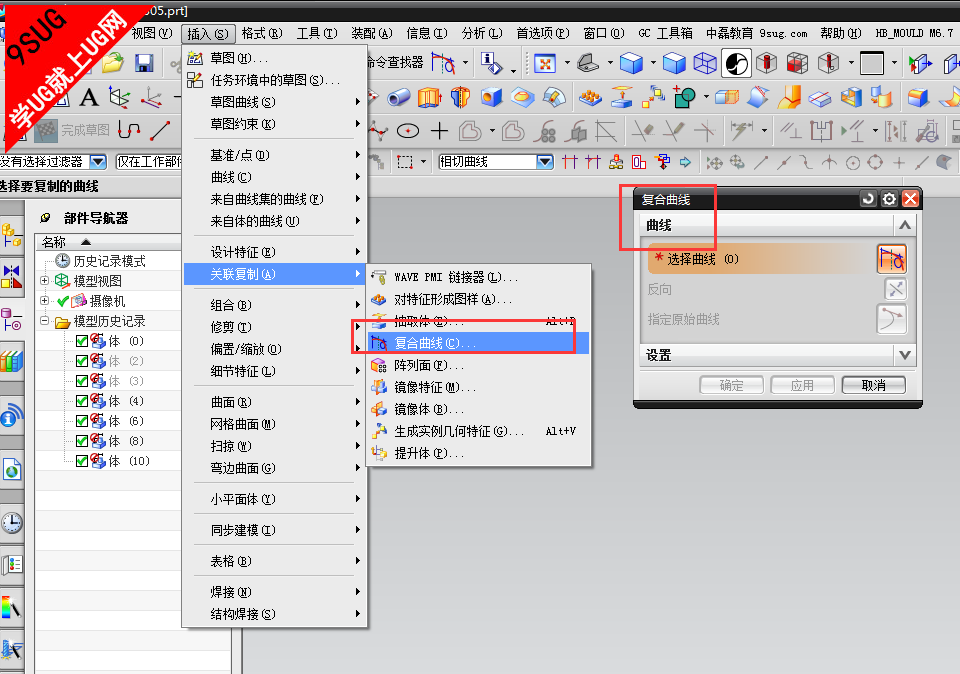Click the ellipse curve tool icon

(408, 130)
